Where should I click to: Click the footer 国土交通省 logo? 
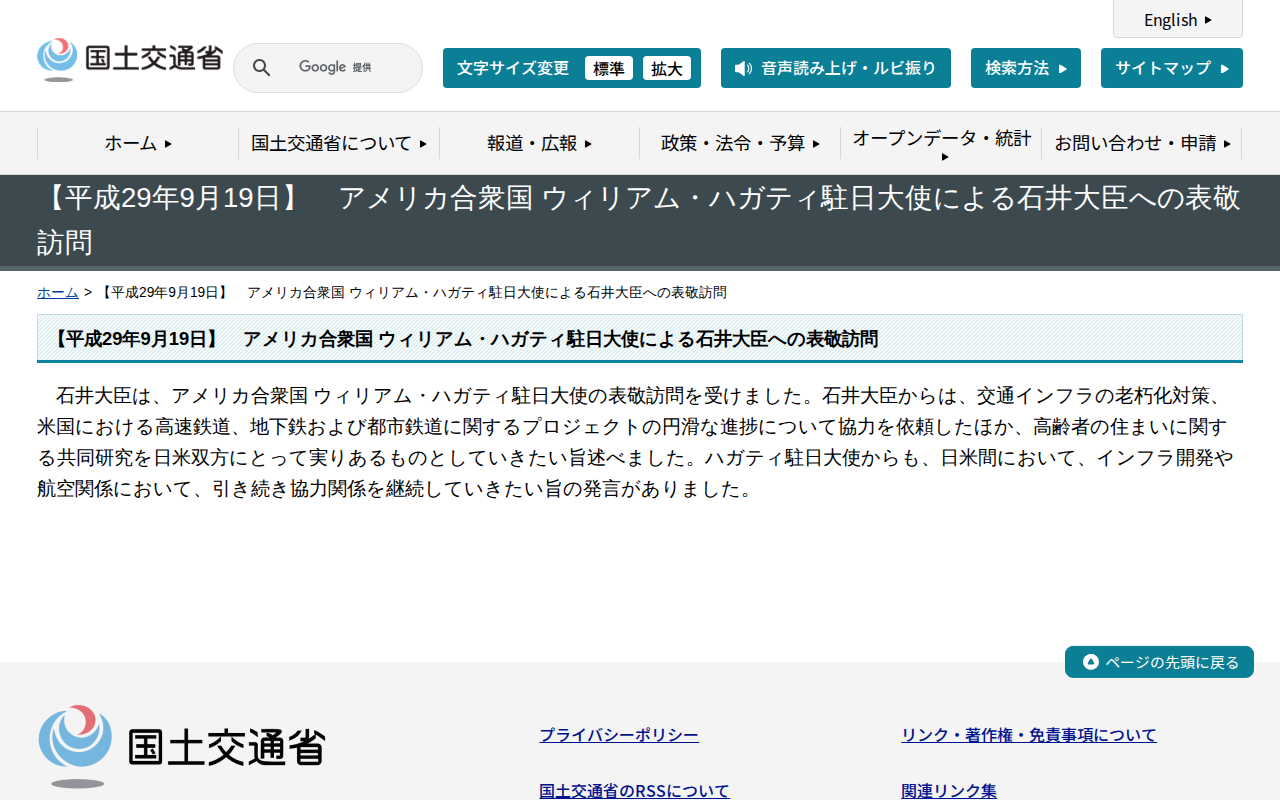tap(182, 746)
